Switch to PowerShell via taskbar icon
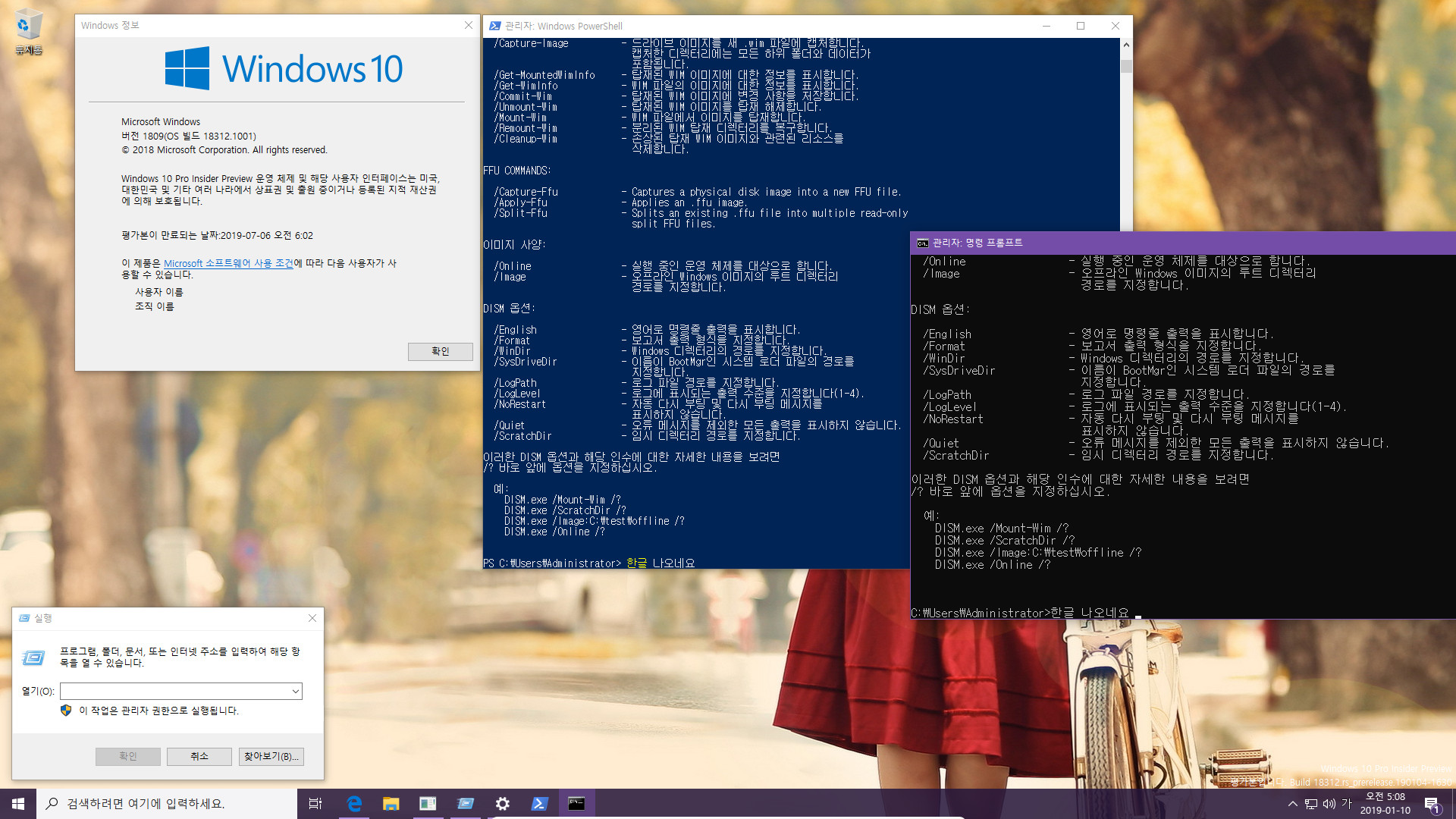The width and height of the screenshot is (1456, 819). point(539,804)
